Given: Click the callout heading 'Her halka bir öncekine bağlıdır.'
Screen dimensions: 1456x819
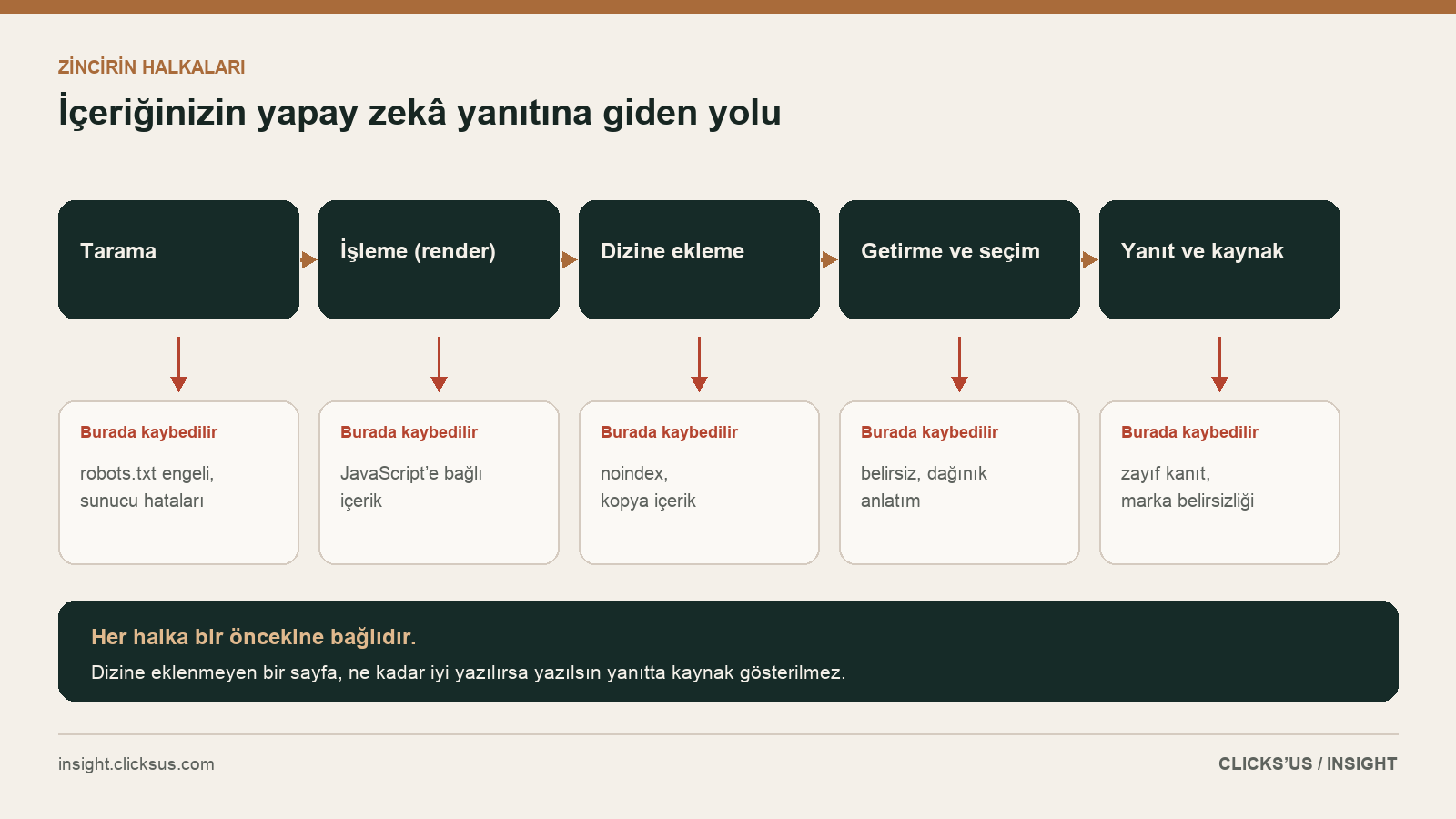Looking at the screenshot, I should 253,637.
